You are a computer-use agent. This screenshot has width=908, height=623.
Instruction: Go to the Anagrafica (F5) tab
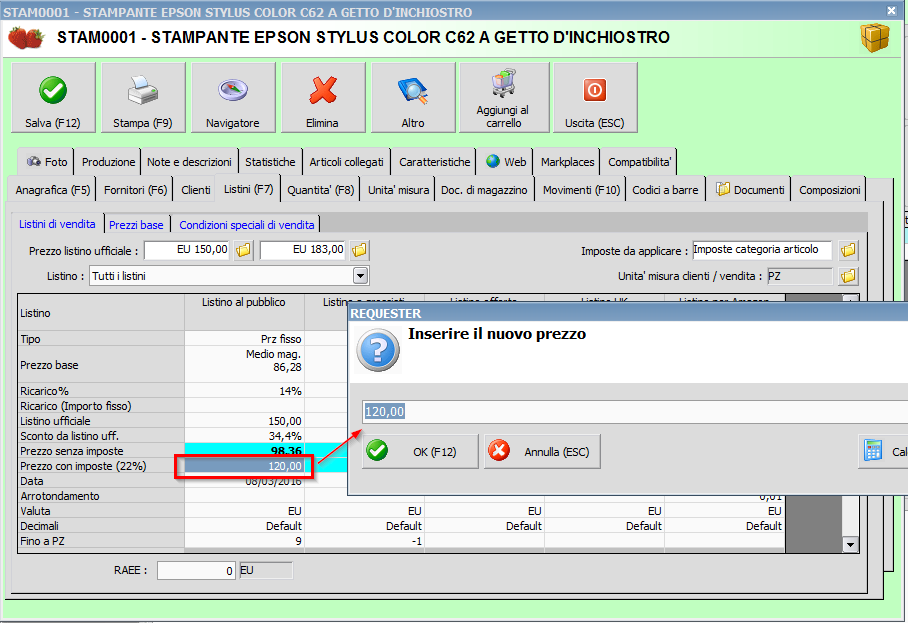53,190
